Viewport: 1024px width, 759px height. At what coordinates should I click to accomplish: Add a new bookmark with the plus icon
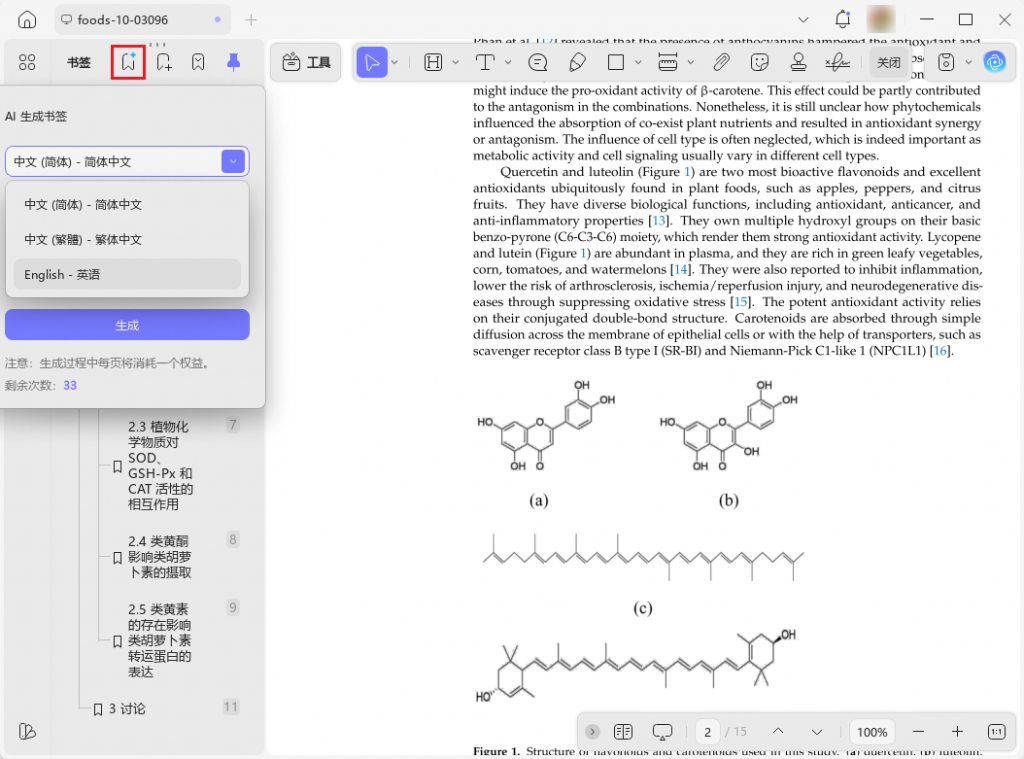(x=163, y=61)
